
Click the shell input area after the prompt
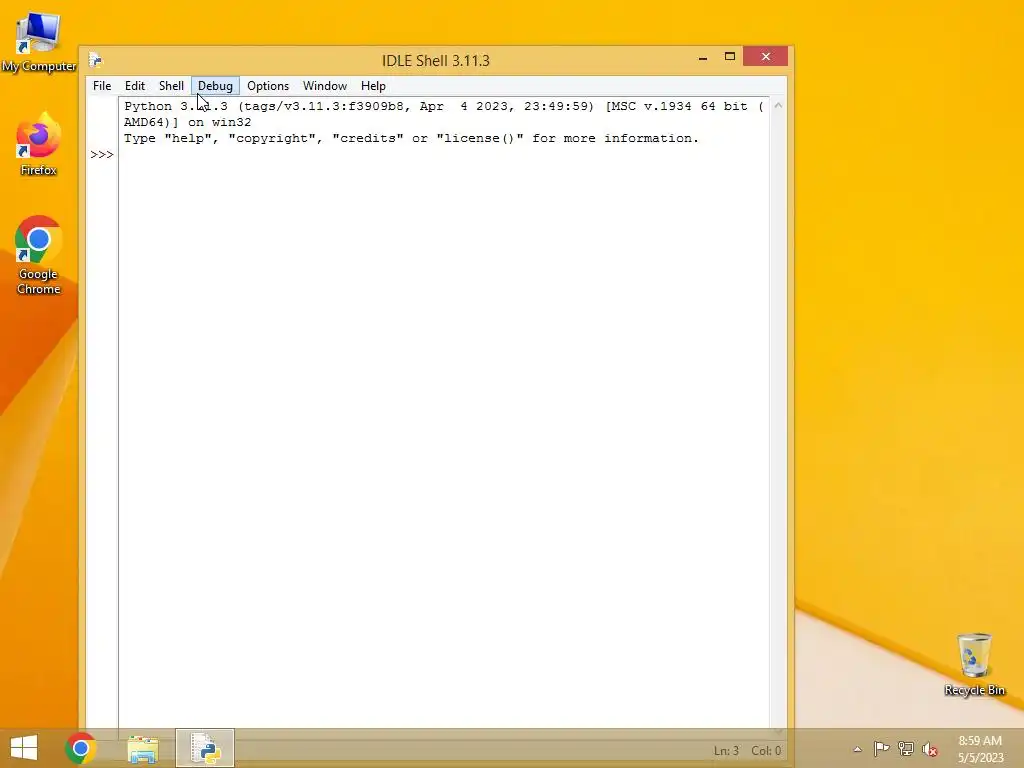point(443,155)
